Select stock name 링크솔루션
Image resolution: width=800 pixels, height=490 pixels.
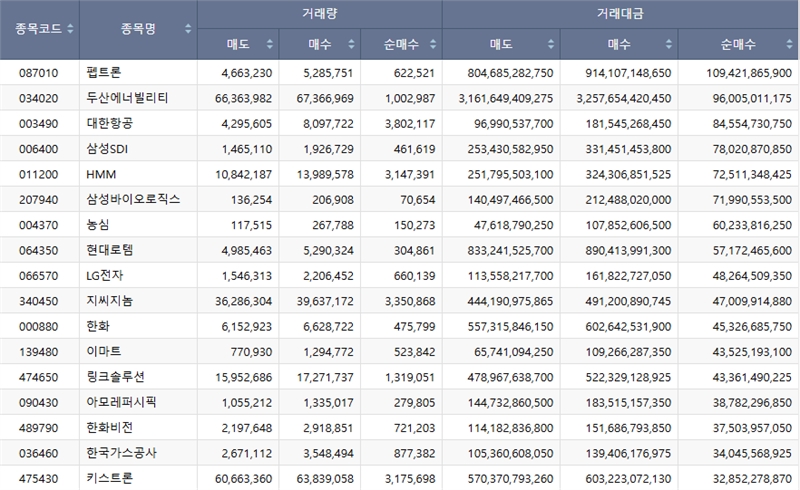(115, 377)
